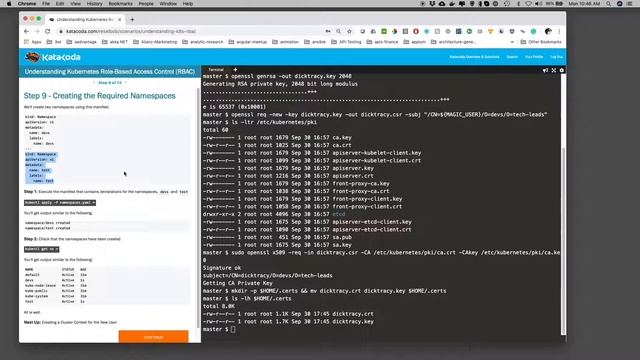Add a new terminal tab with plus
Viewport: 640px width, 360px height.
point(235,70)
